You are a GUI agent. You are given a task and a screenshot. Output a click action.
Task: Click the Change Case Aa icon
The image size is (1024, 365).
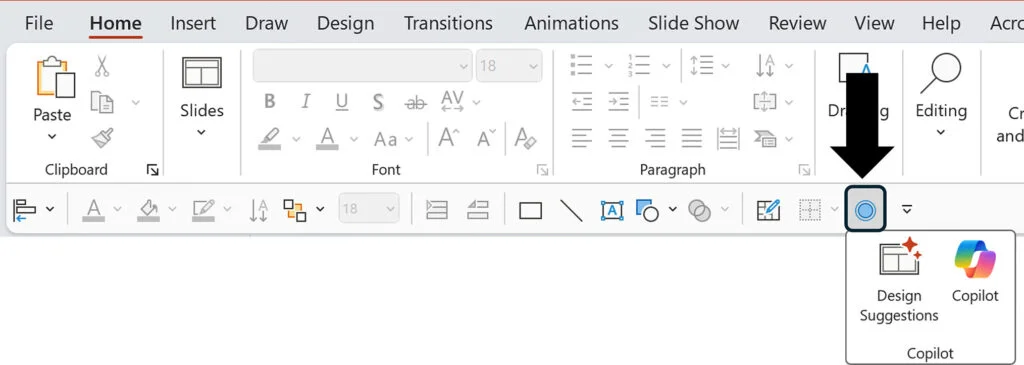pos(385,139)
